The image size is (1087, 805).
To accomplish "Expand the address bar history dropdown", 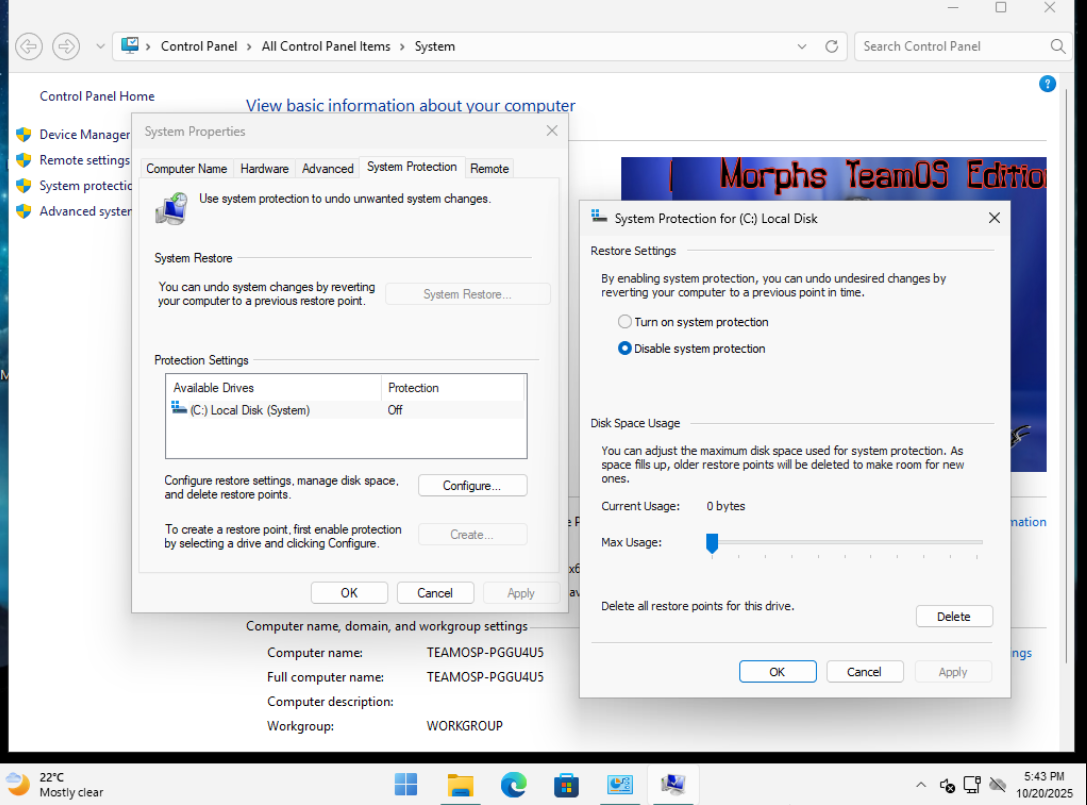I will [802, 46].
